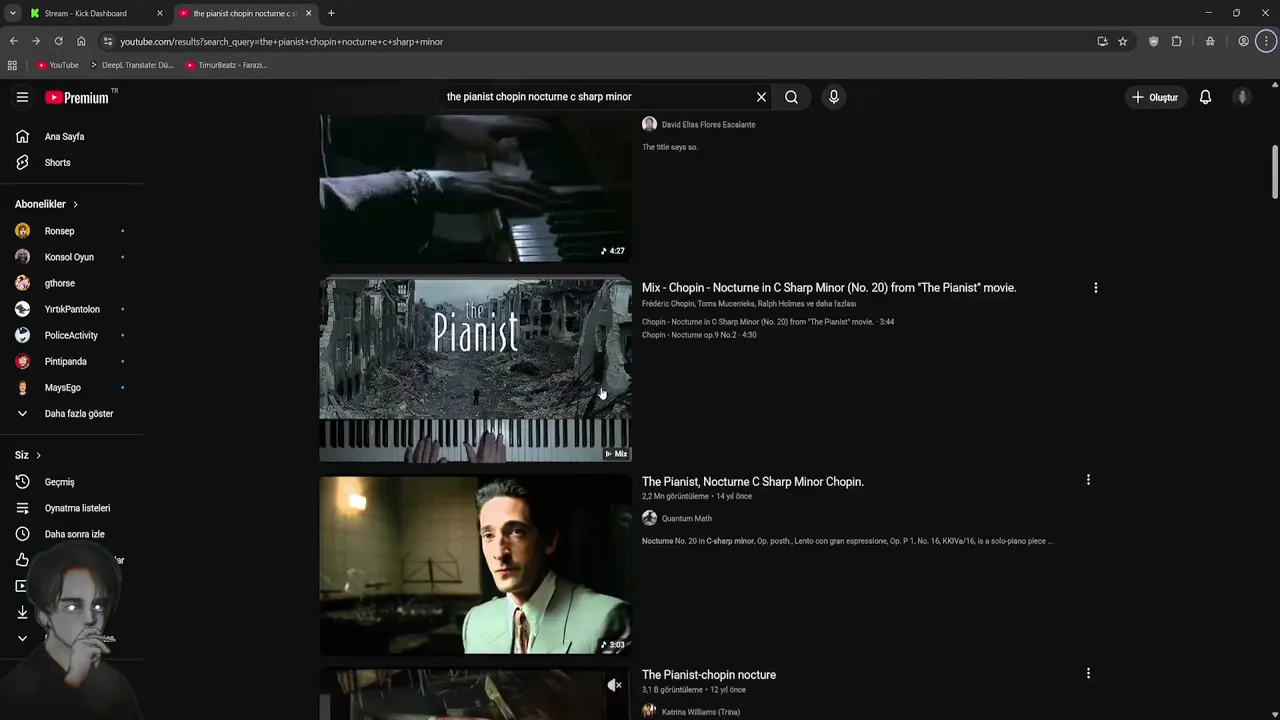Open David Elias Flores Escalante channel
Image resolution: width=1280 pixels, height=720 pixels.
(x=708, y=125)
